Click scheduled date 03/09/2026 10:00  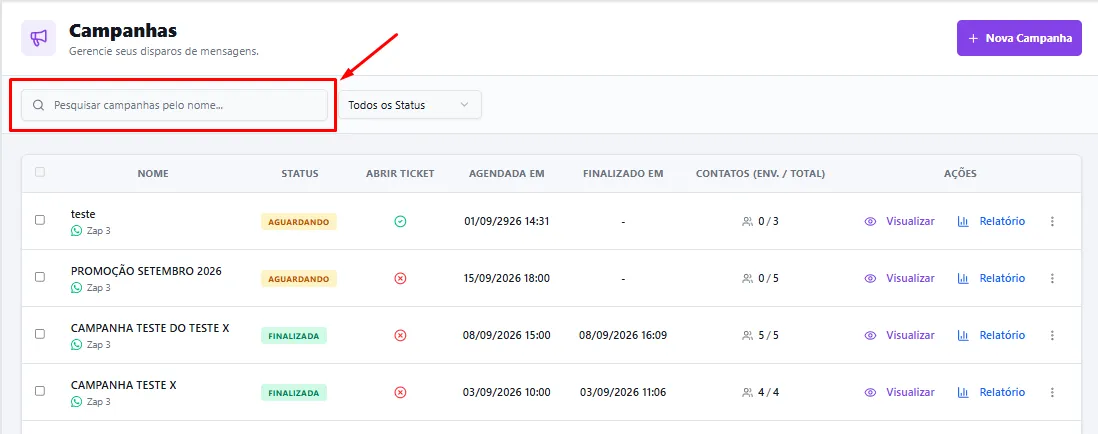[x=507, y=393]
